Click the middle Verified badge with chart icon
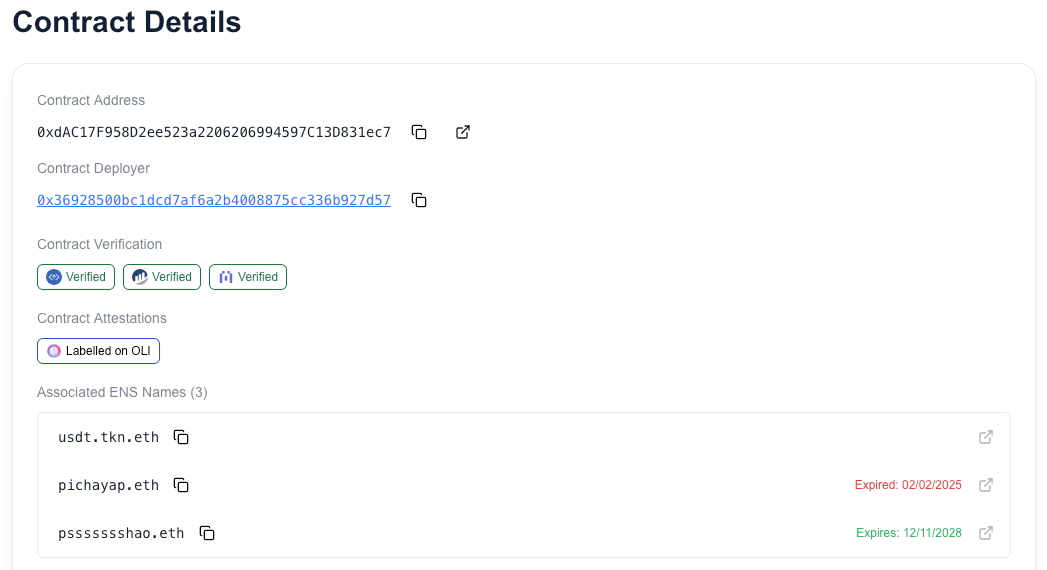This screenshot has height=570, width=1047. 162,277
